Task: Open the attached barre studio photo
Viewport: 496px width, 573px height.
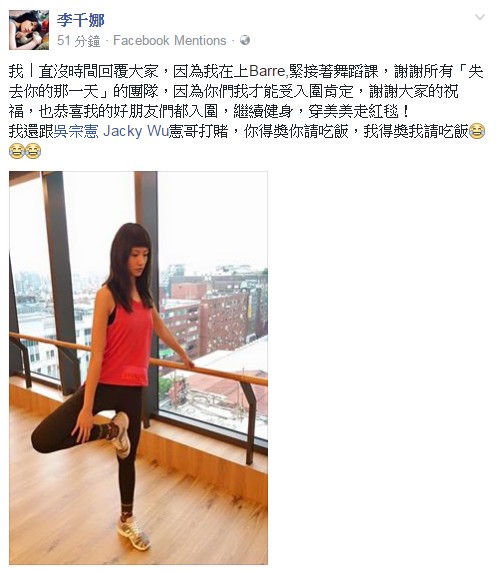Action: pos(139,368)
